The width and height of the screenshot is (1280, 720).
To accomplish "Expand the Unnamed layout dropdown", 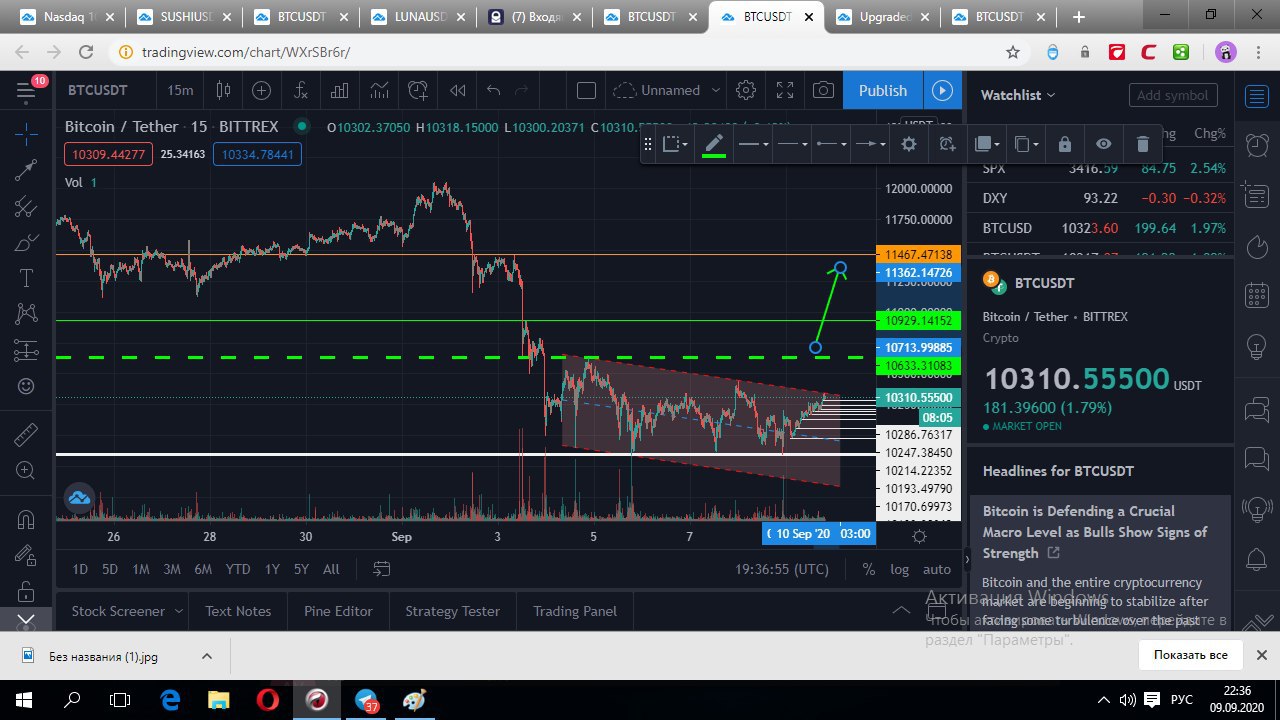I will click(715, 91).
